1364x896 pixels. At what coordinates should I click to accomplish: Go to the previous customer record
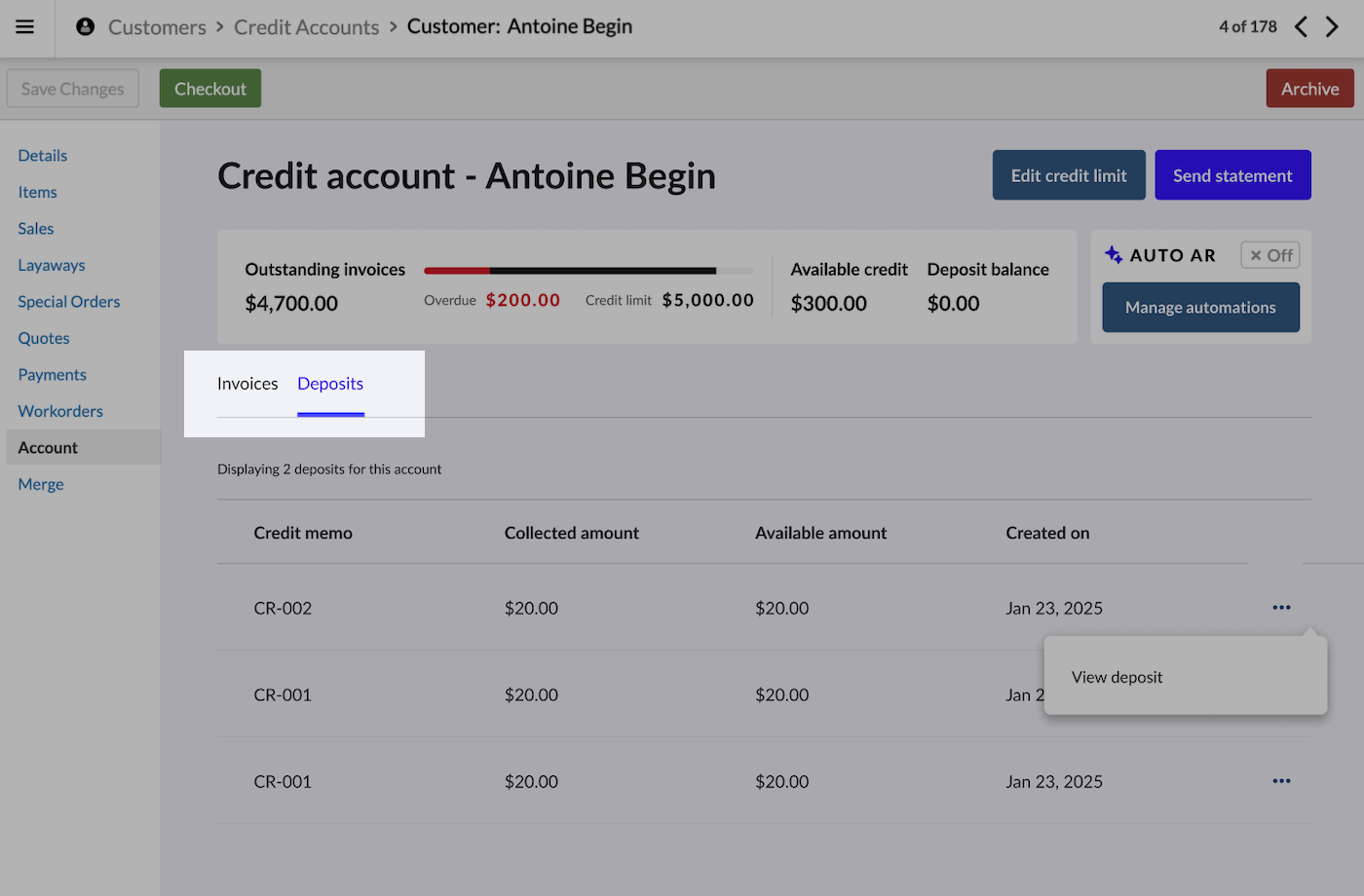click(x=1301, y=26)
